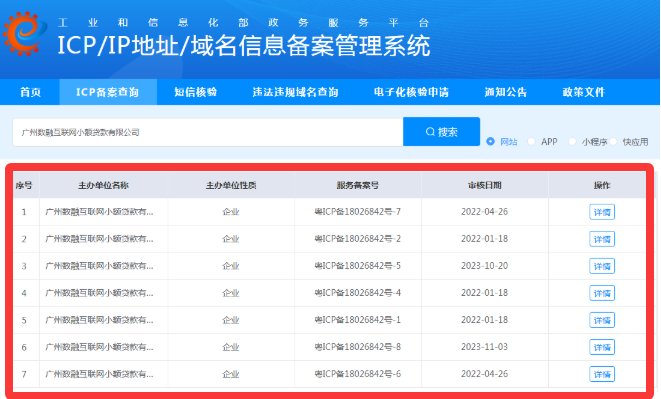Click audit date 2023-11-03
The width and height of the screenshot is (661, 399).
pos(484,347)
